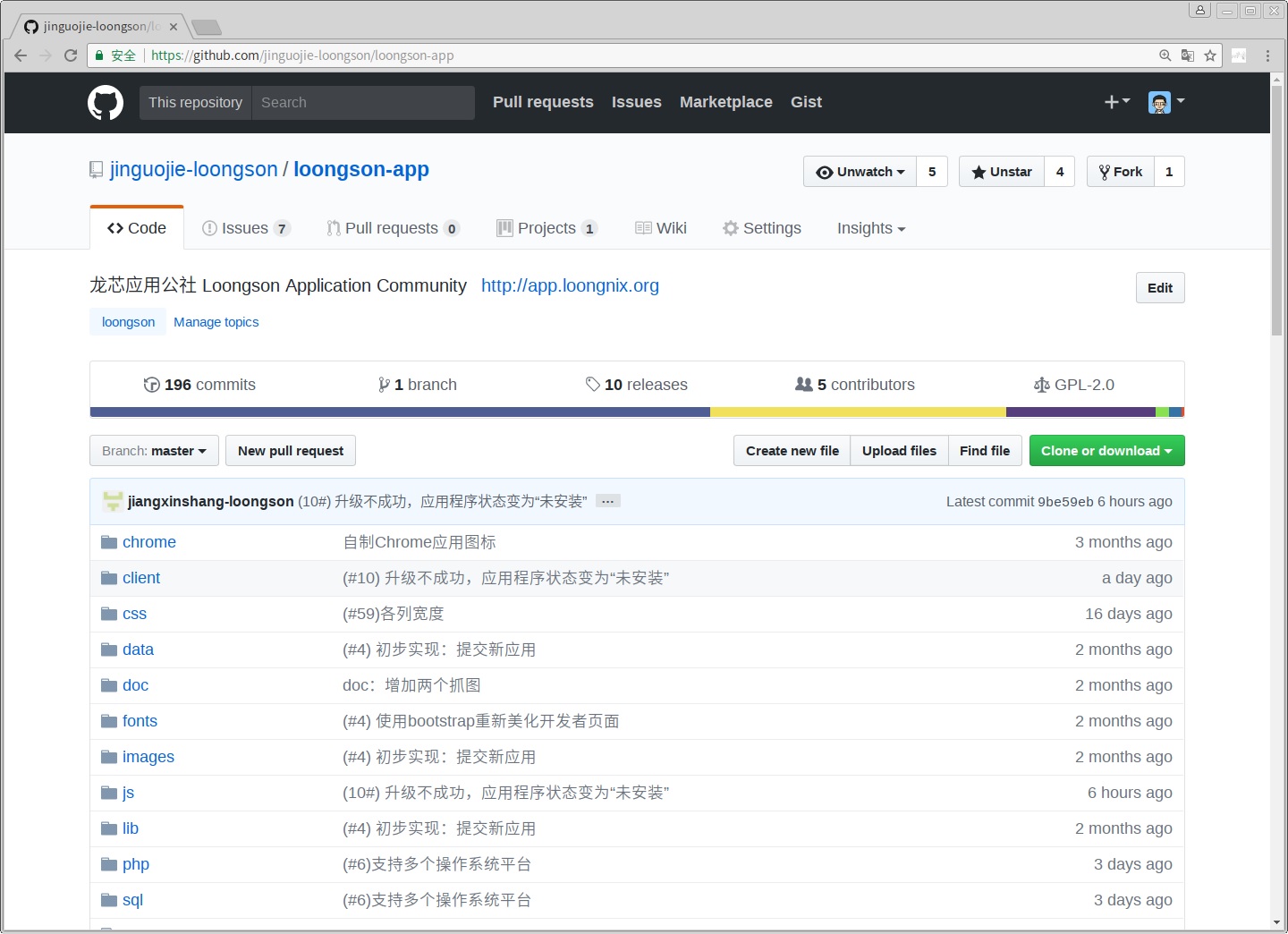Open the GPL-2.0 license link
The height and width of the screenshot is (934, 1288).
1074,385
